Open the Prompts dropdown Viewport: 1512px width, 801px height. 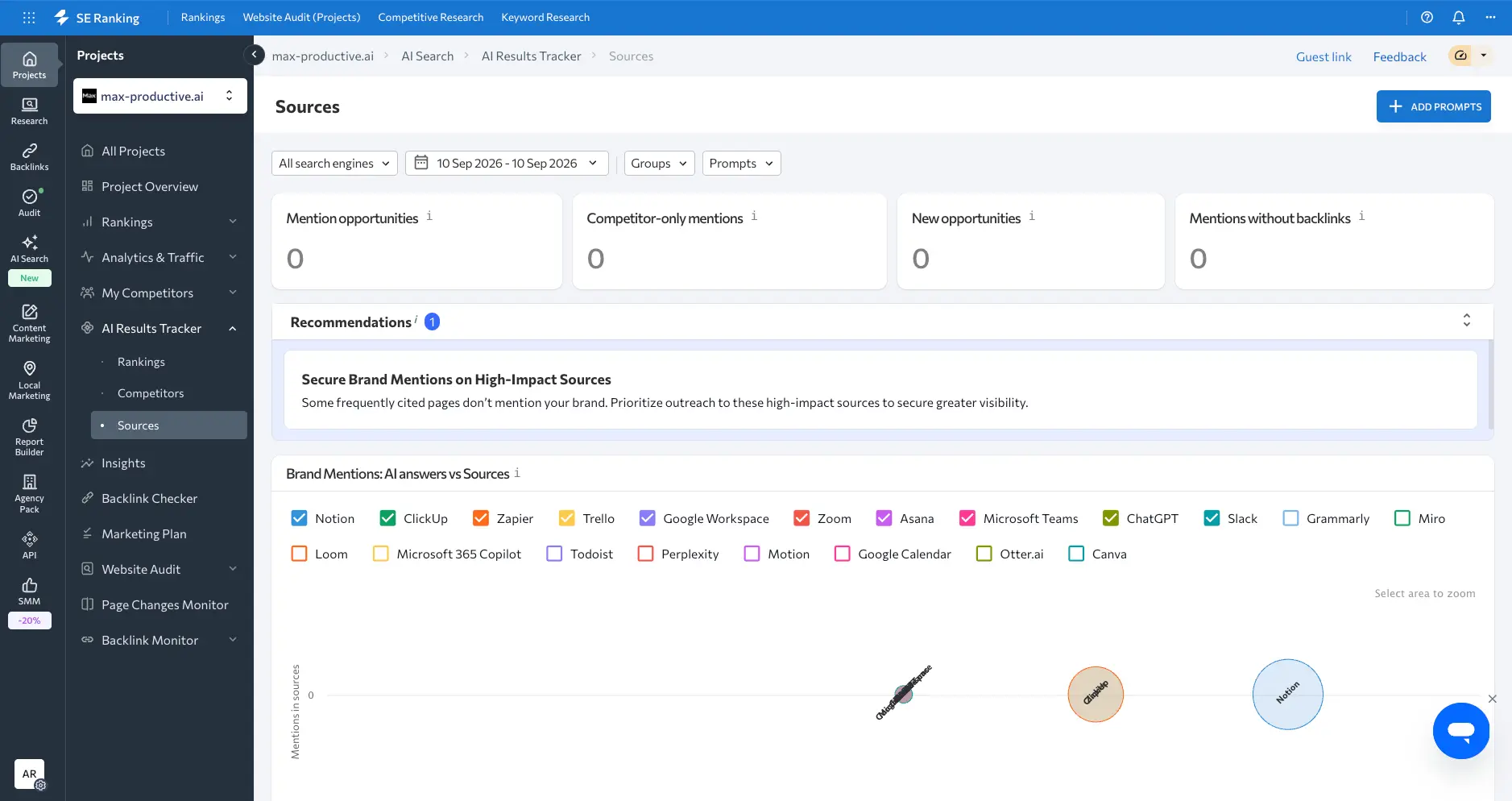click(741, 163)
